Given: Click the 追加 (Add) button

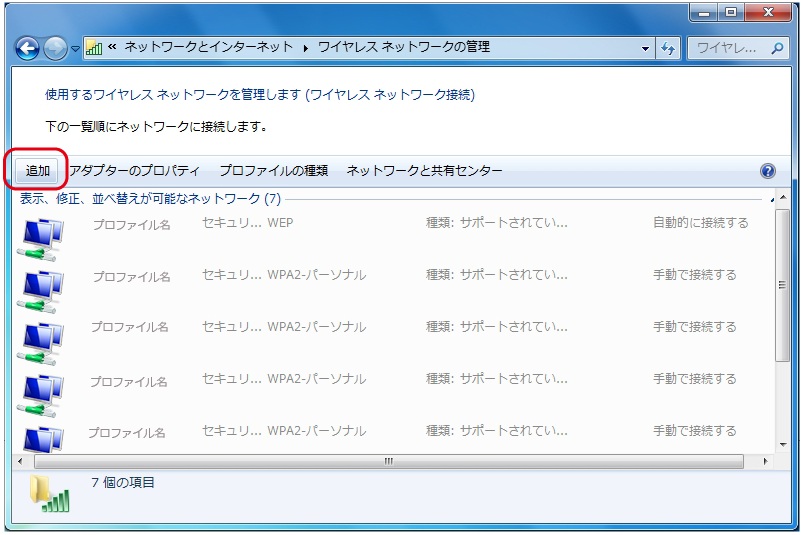Looking at the screenshot, I should [38, 171].
